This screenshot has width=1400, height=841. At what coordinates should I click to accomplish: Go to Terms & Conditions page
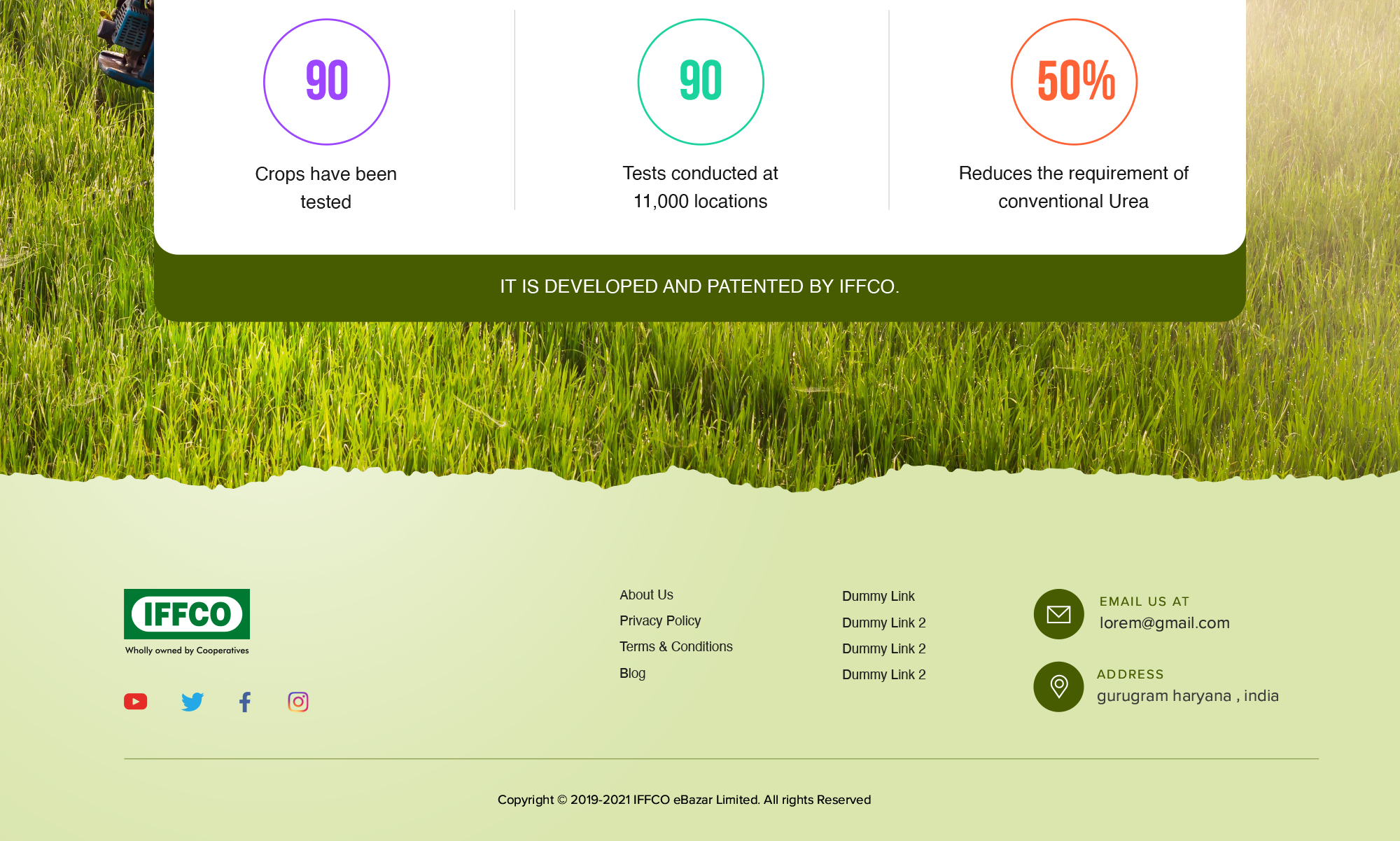676,646
